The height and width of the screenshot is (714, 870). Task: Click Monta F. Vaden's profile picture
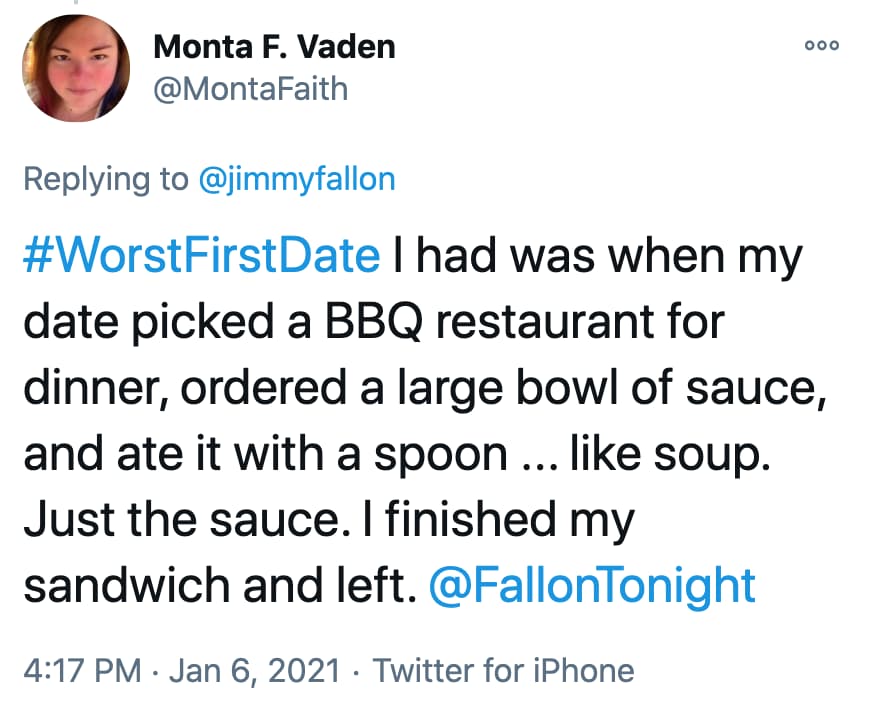[x=77, y=68]
